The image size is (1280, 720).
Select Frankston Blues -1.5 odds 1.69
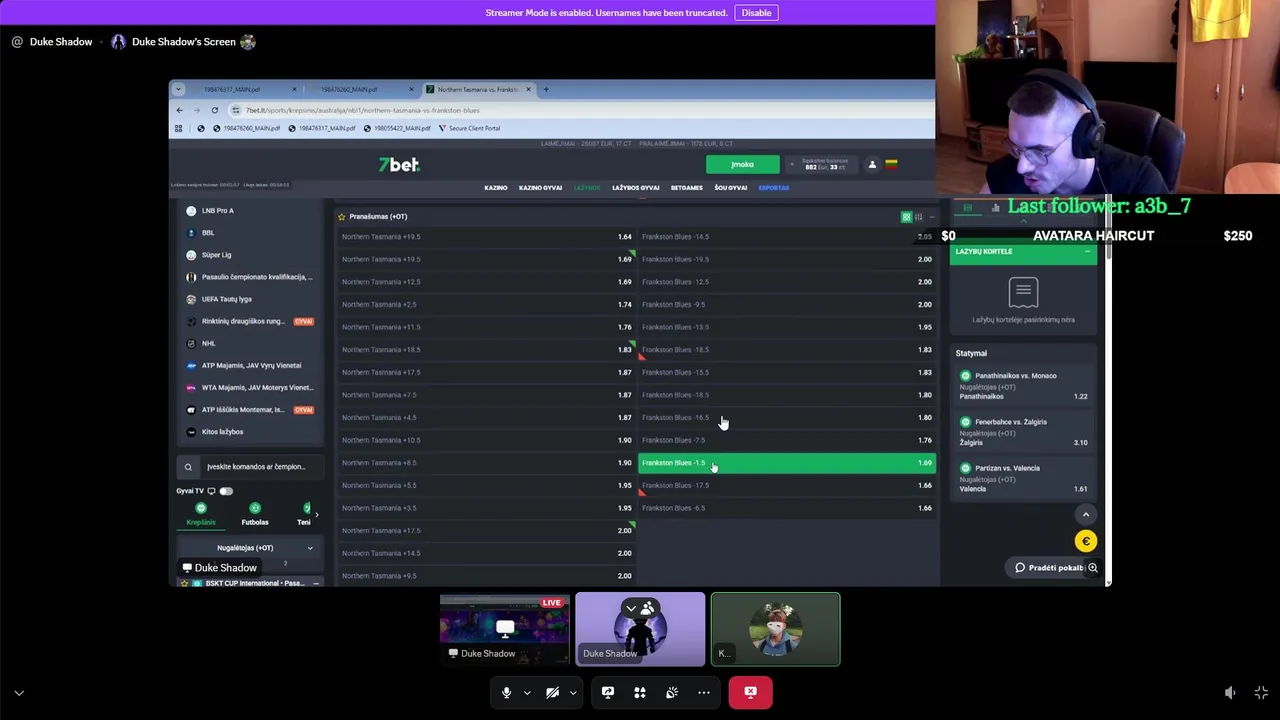click(x=787, y=463)
